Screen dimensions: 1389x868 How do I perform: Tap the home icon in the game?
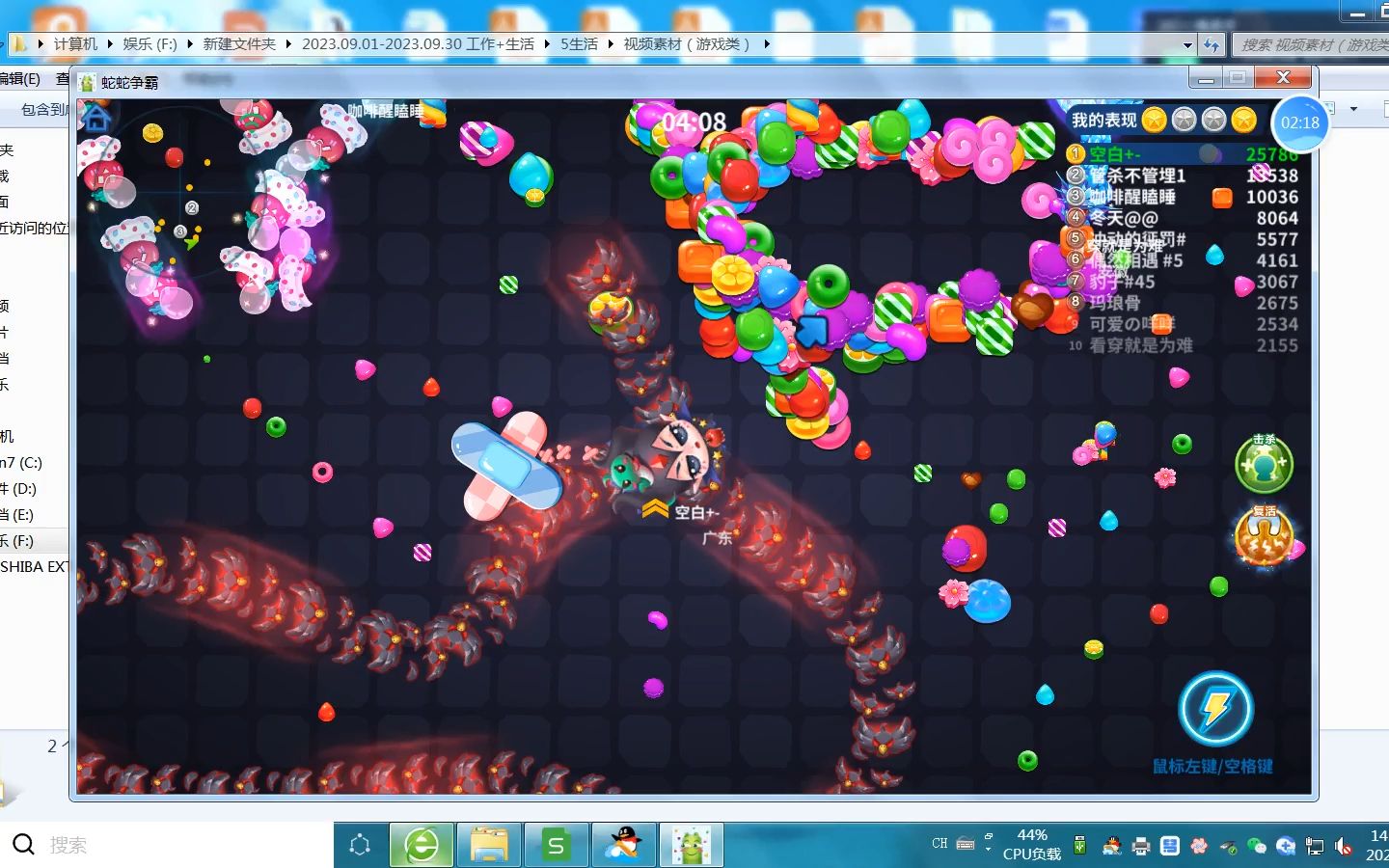click(x=95, y=118)
